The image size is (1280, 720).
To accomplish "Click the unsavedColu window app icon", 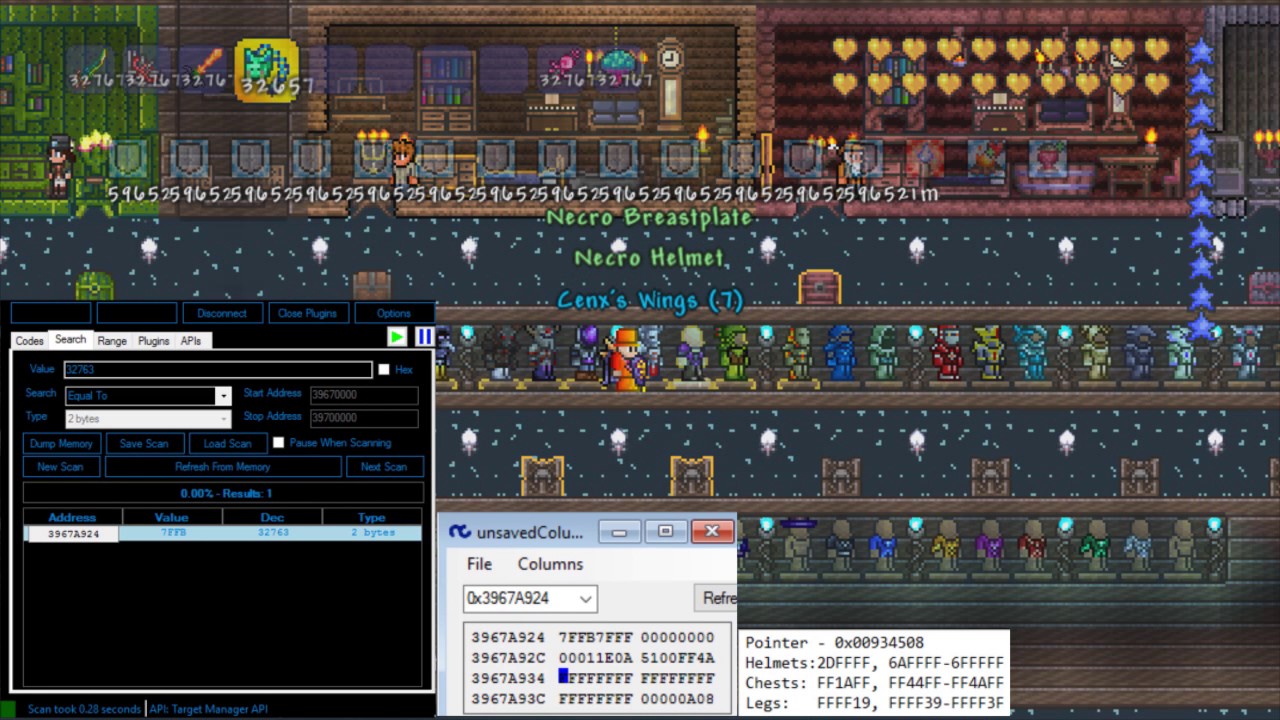I will [460, 532].
